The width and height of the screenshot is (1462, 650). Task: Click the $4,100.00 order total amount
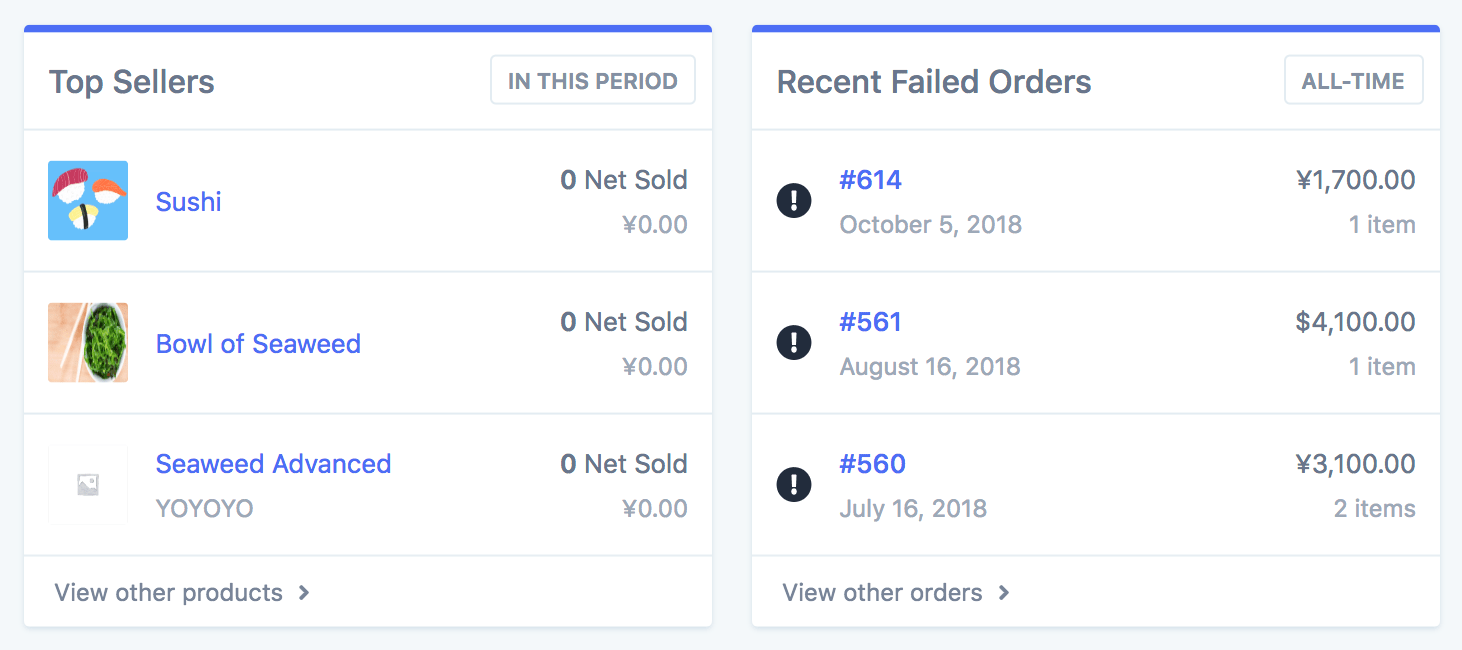click(1355, 322)
